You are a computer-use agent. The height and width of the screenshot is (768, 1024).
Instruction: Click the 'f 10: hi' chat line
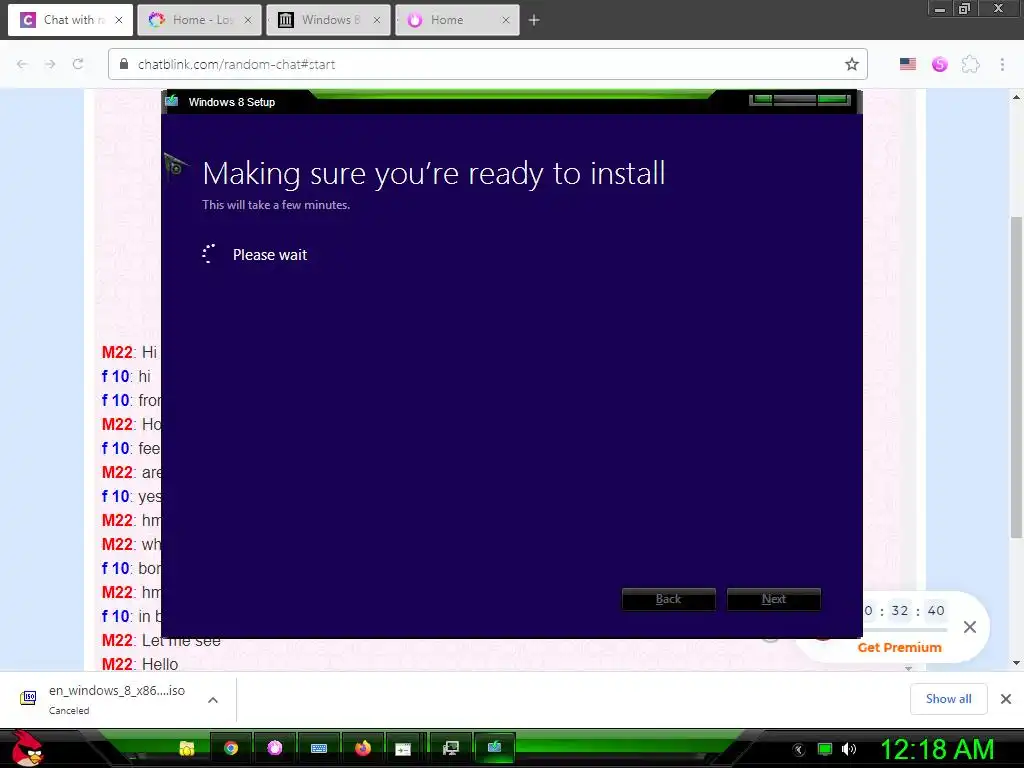tap(126, 376)
